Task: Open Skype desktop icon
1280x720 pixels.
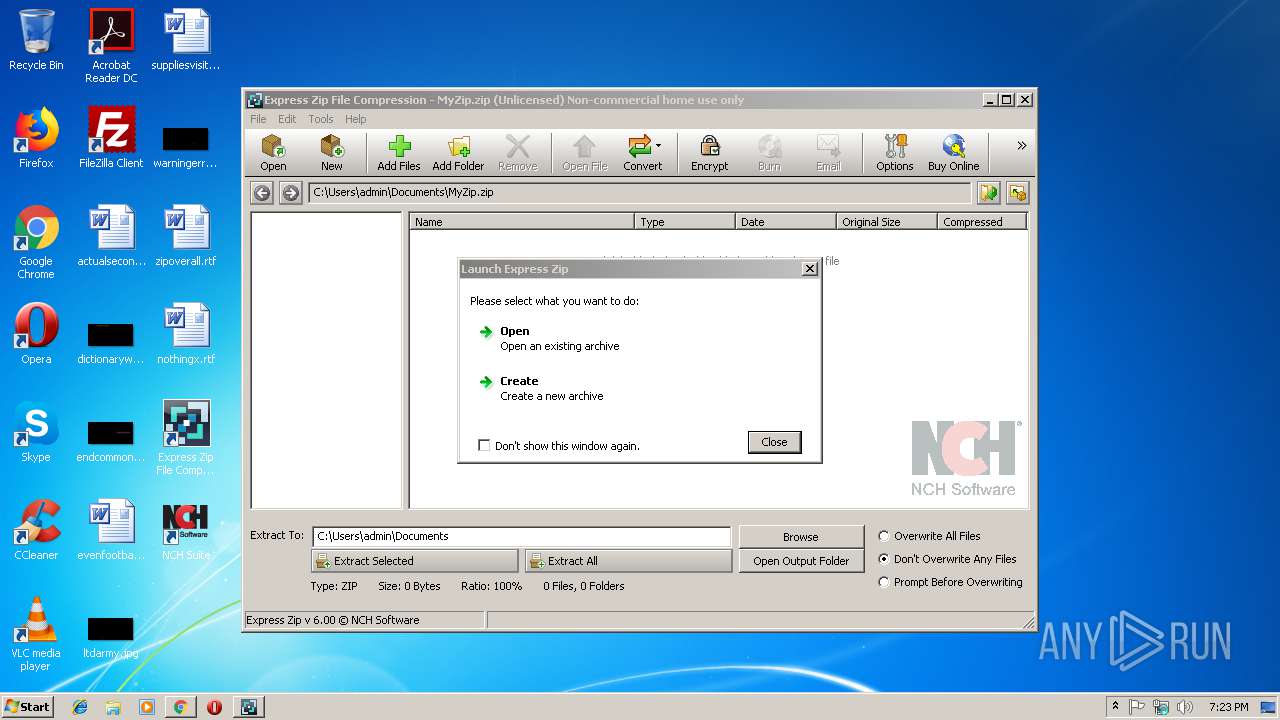Action: pos(36,432)
